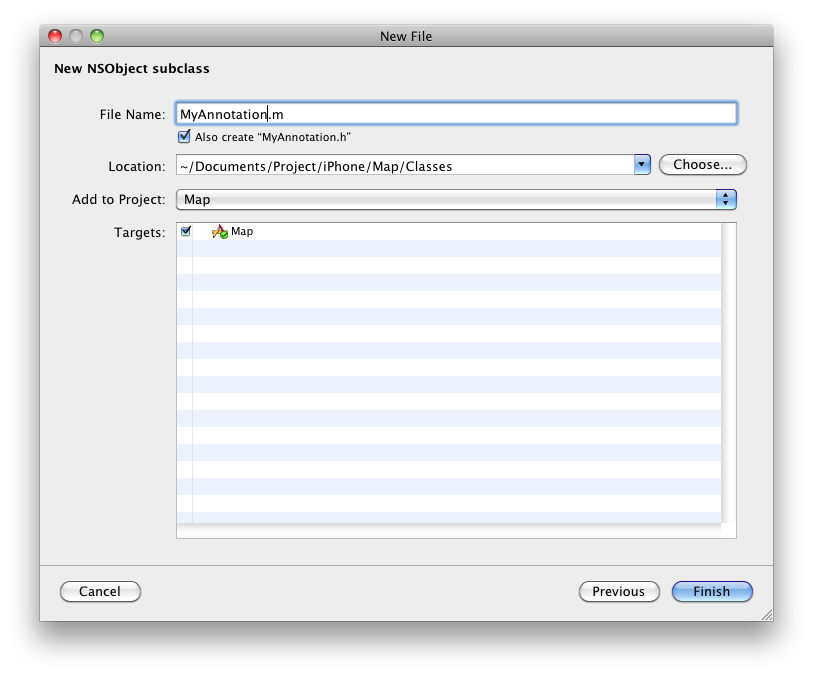Uncheck Also create "MyAnnotation.h" checkbox

tap(184, 137)
